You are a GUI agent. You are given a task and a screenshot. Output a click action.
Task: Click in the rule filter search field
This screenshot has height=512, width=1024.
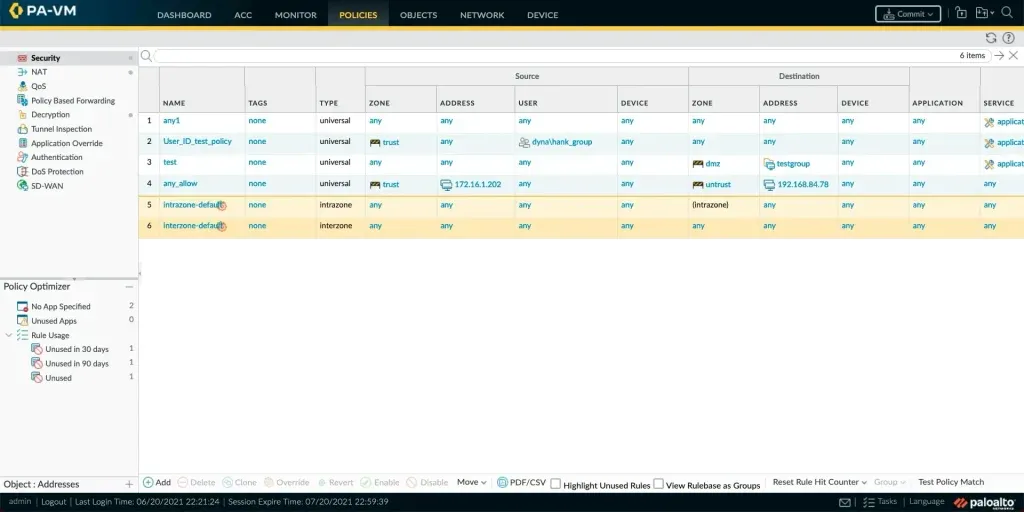(555, 56)
